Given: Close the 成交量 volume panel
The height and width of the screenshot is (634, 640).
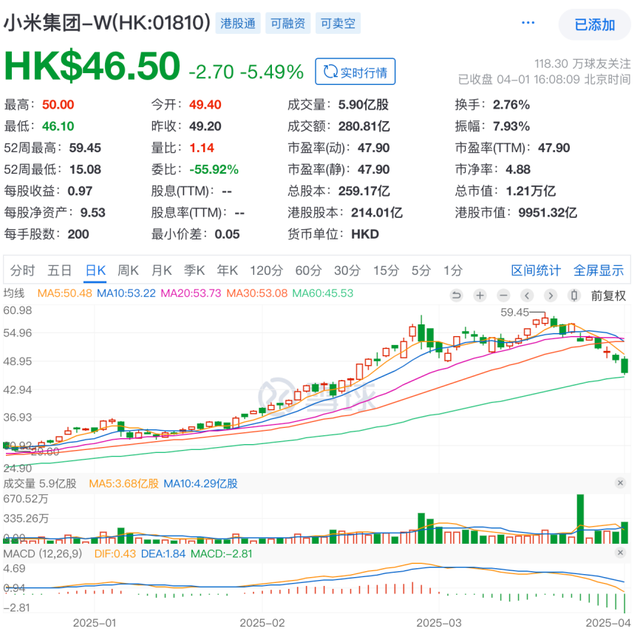Looking at the screenshot, I should coord(620,483).
